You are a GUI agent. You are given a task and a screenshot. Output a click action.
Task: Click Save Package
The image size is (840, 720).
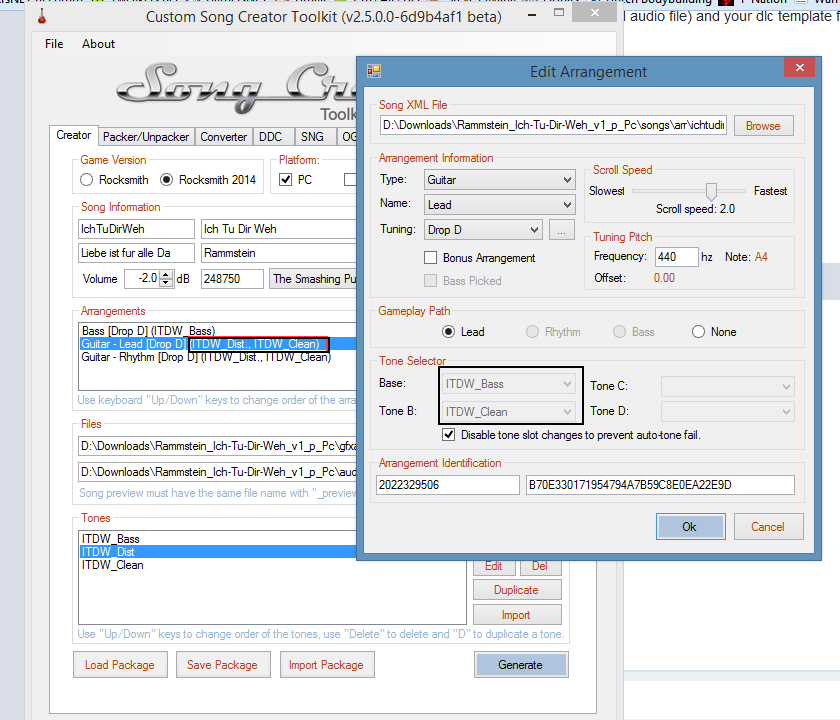pyautogui.click(x=222, y=665)
